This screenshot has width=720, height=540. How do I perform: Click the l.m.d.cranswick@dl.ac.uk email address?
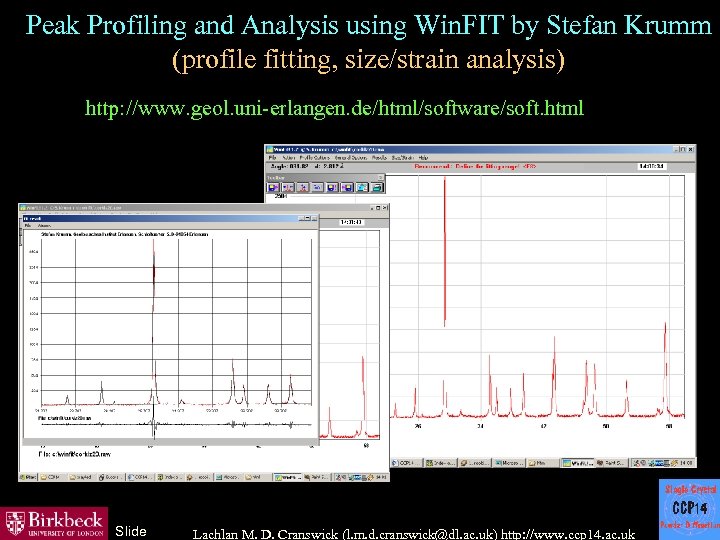click(420, 534)
